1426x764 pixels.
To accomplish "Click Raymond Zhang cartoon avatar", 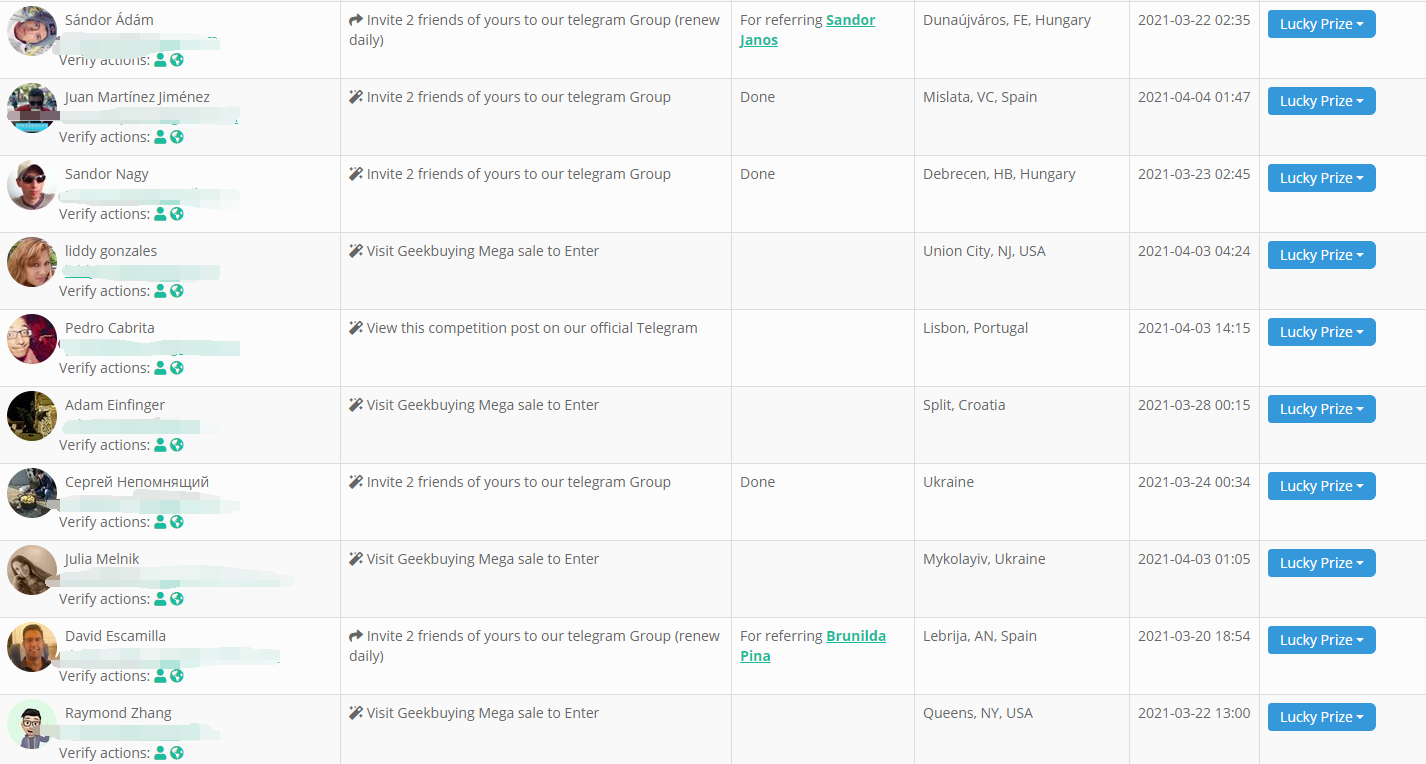I will point(32,724).
